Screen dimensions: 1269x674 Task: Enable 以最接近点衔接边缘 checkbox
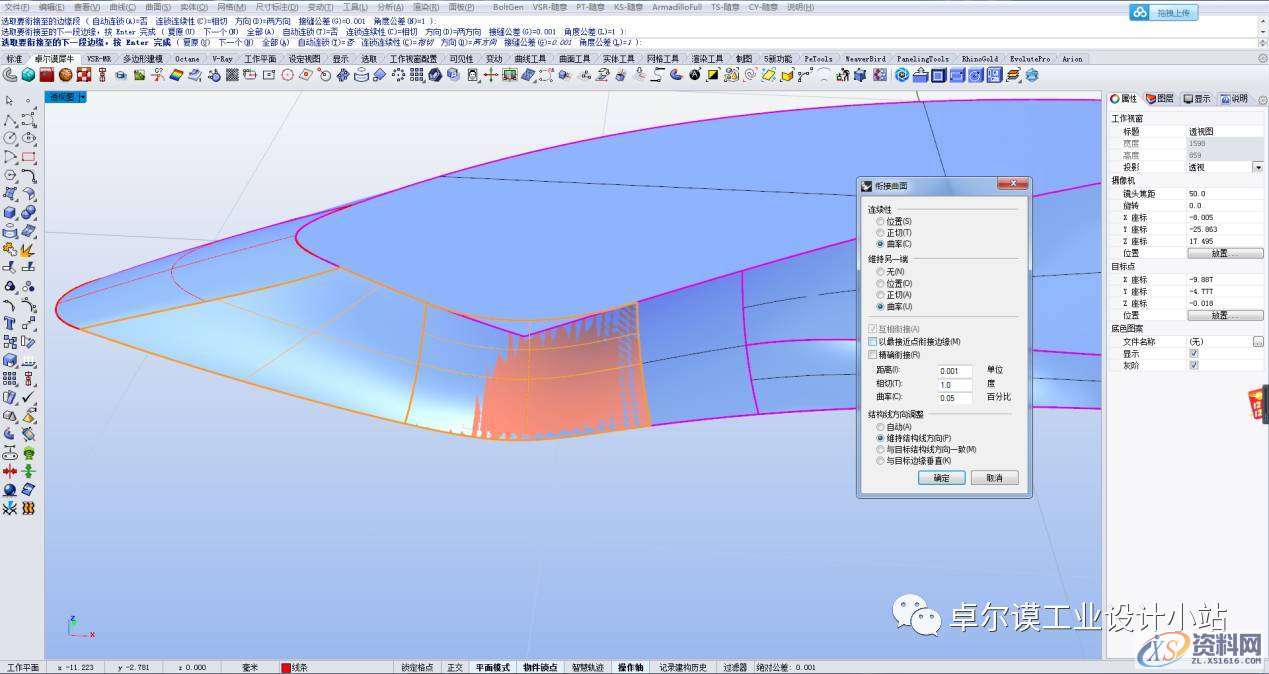(x=873, y=342)
